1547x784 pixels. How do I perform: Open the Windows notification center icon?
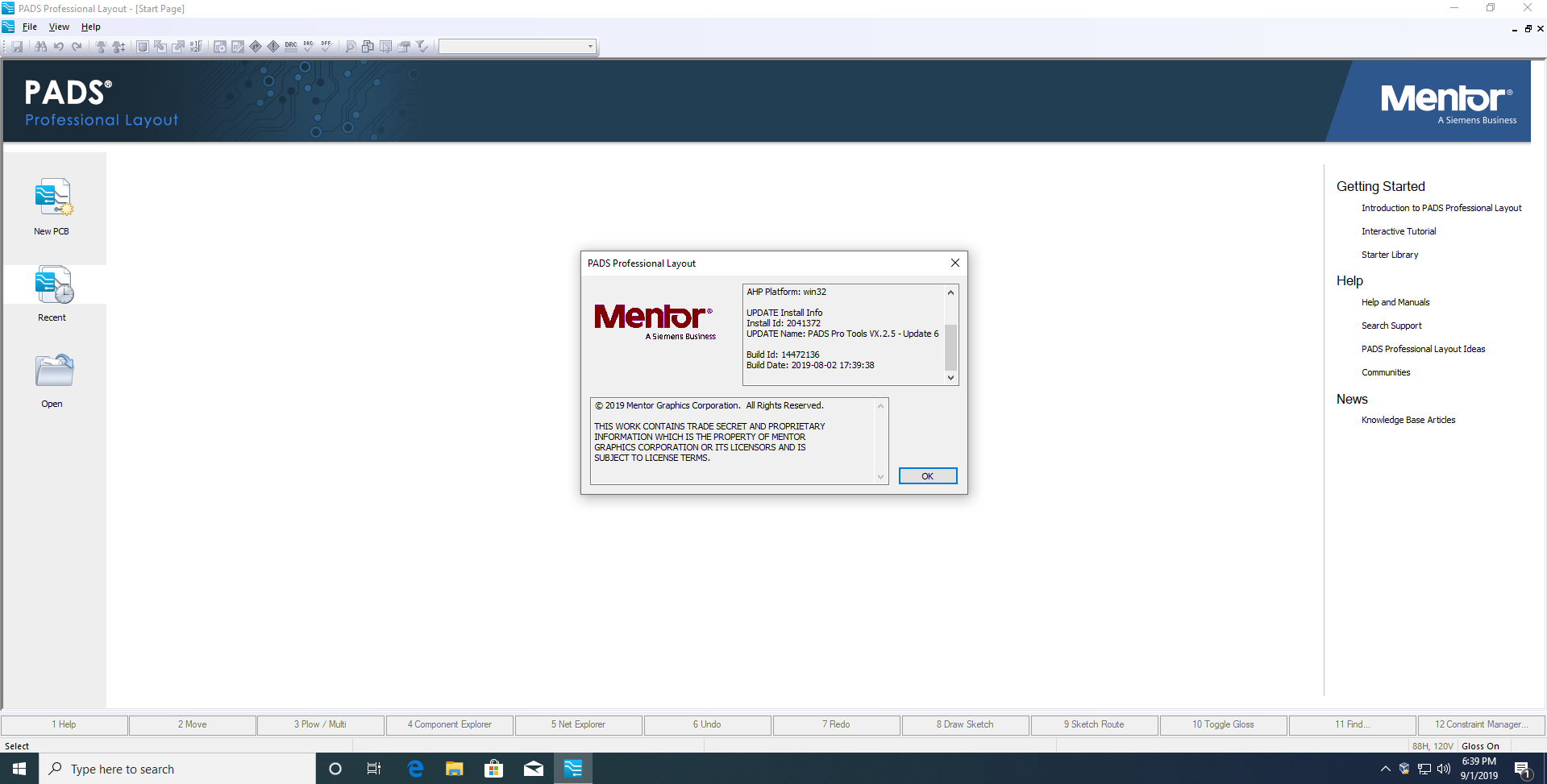1522,769
